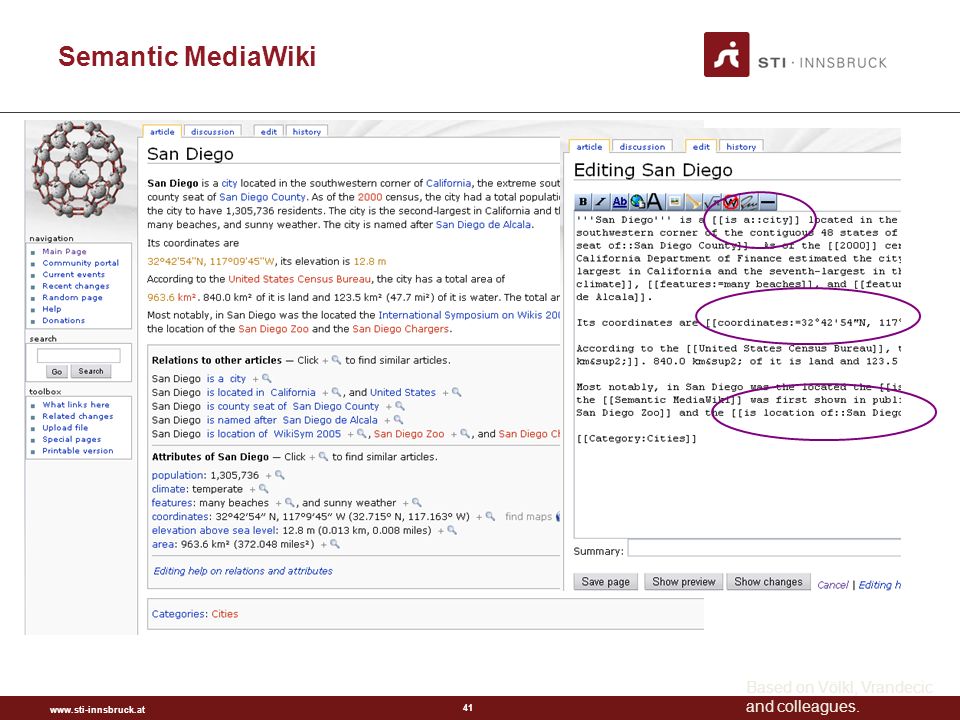Open discussion tab on San Diego page
The width and height of the screenshot is (960, 720).
point(212,132)
